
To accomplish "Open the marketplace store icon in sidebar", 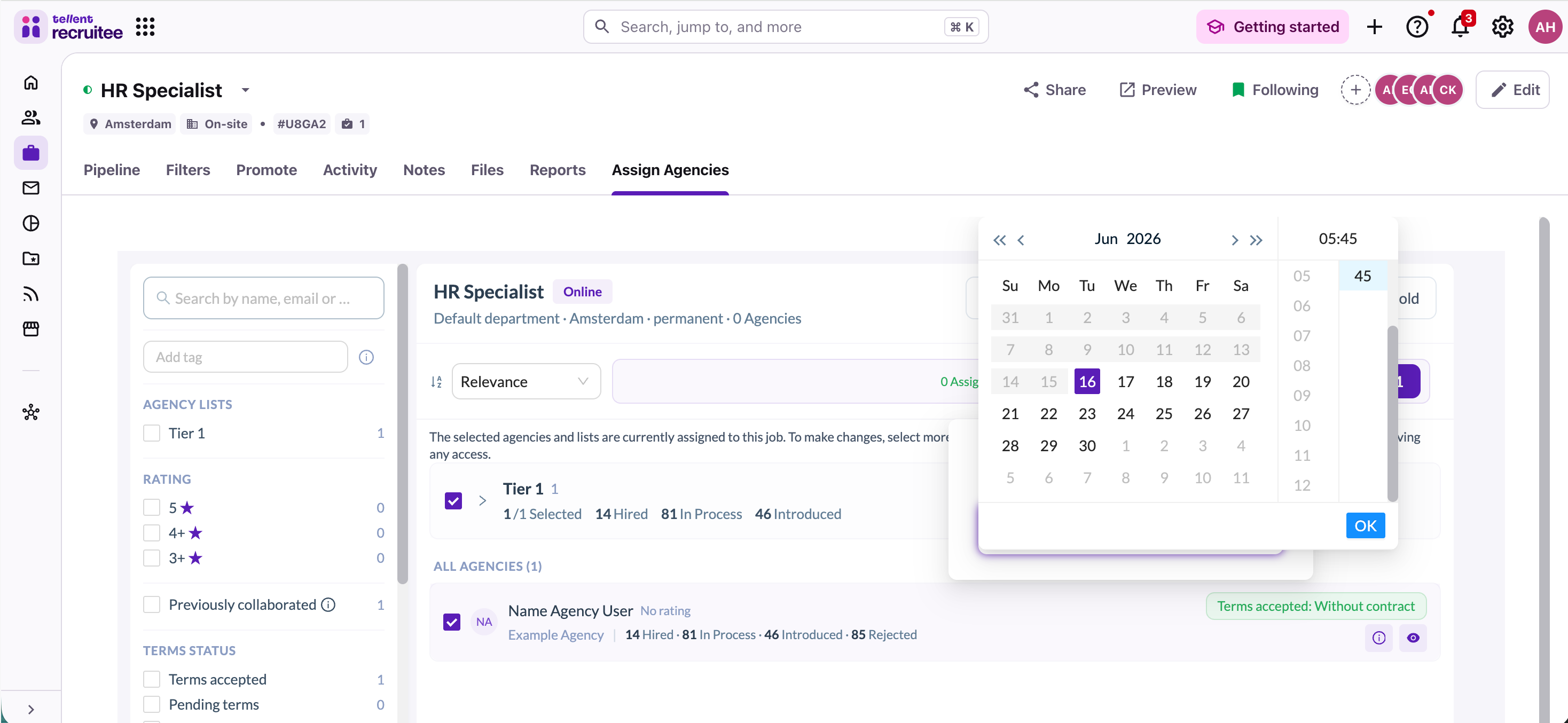I will (x=31, y=329).
